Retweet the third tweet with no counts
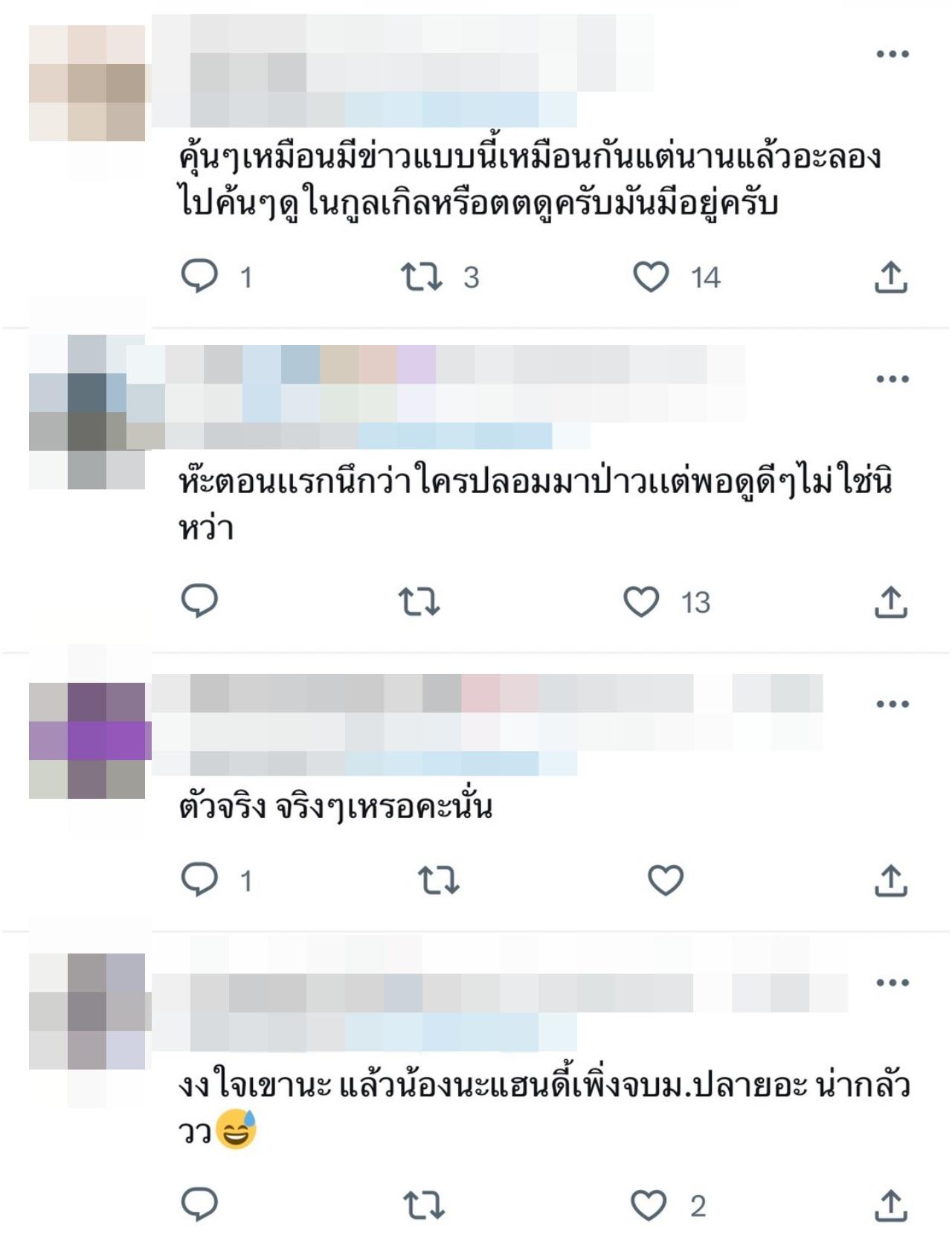Image resolution: width=952 pixels, height=1248 pixels. tap(438, 881)
